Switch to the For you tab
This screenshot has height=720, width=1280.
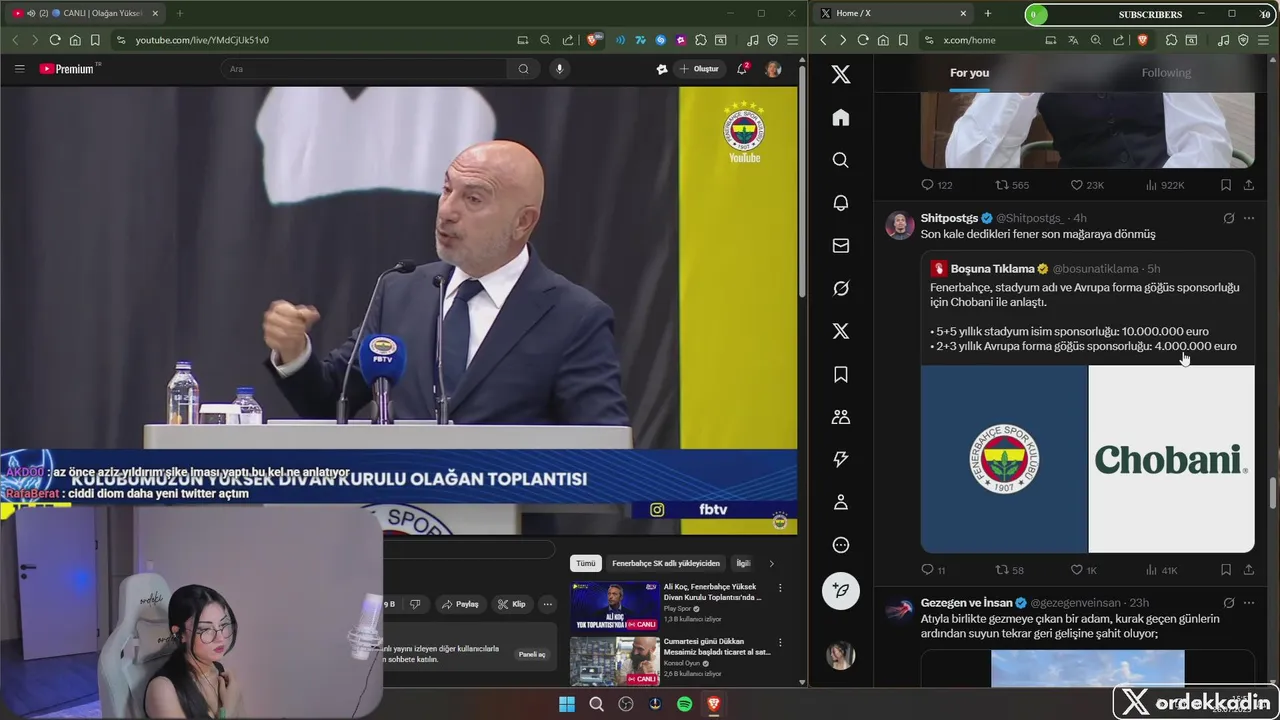pyautogui.click(x=969, y=73)
